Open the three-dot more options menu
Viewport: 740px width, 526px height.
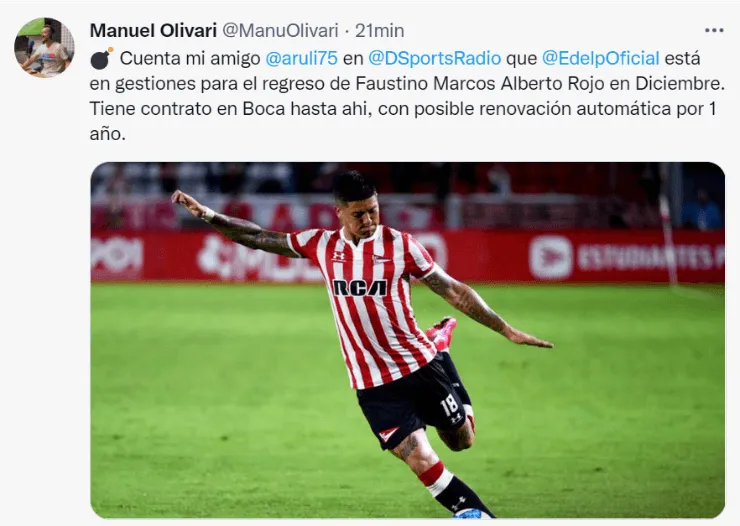(714, 31)
